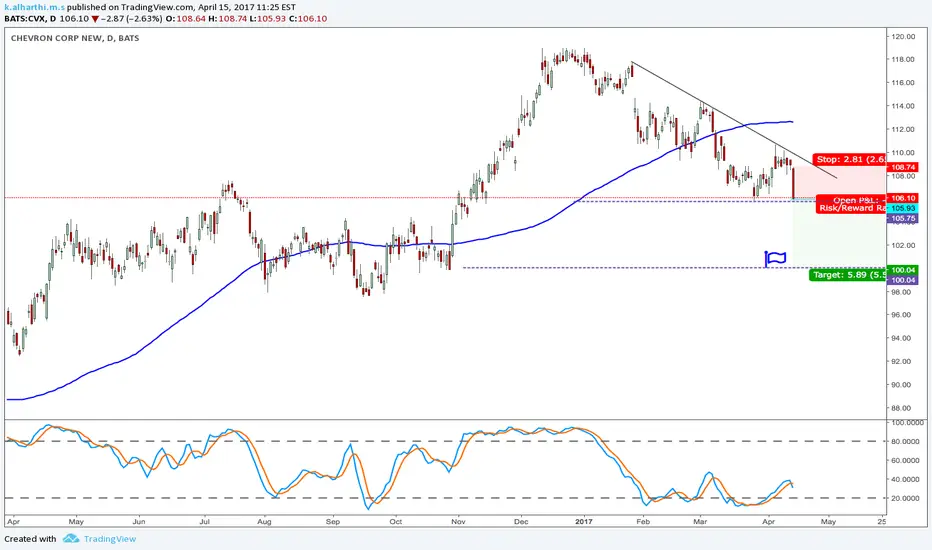Click the Nov label on time axis
Image resolution: width=932 pixels, height=550 pixels.
click(458, 521)
